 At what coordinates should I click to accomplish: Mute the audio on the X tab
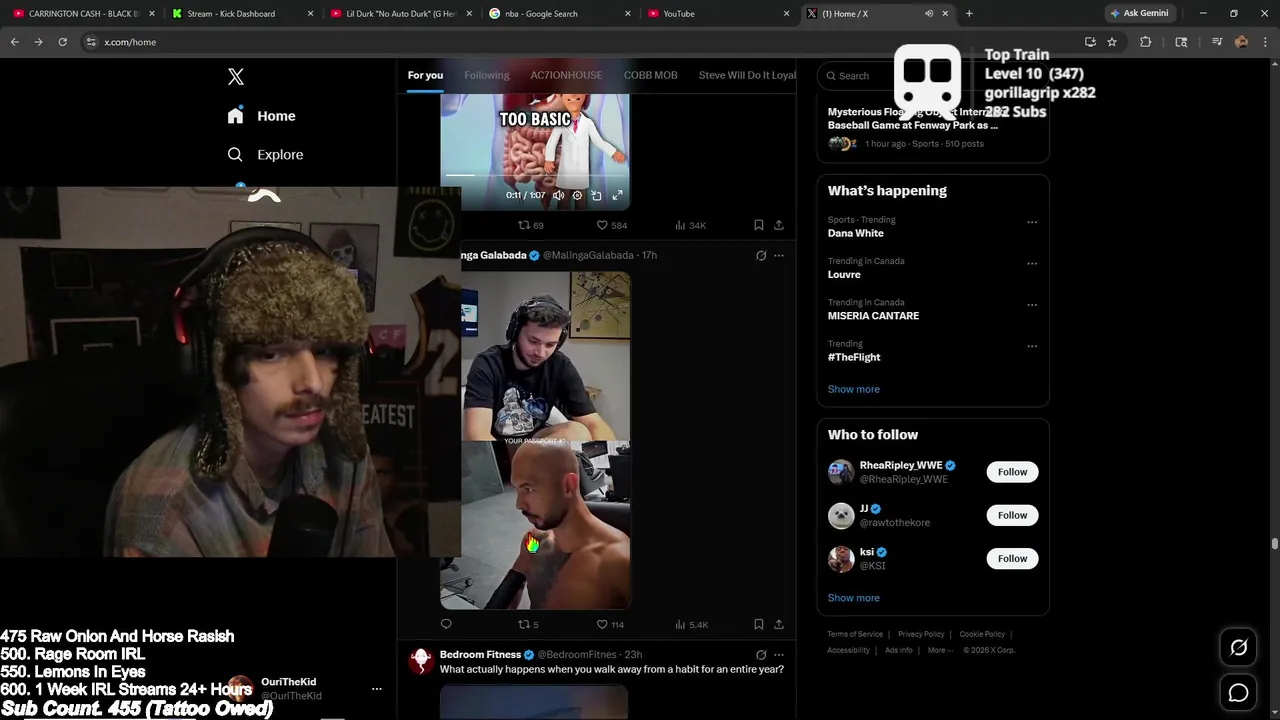click(929, 14)
